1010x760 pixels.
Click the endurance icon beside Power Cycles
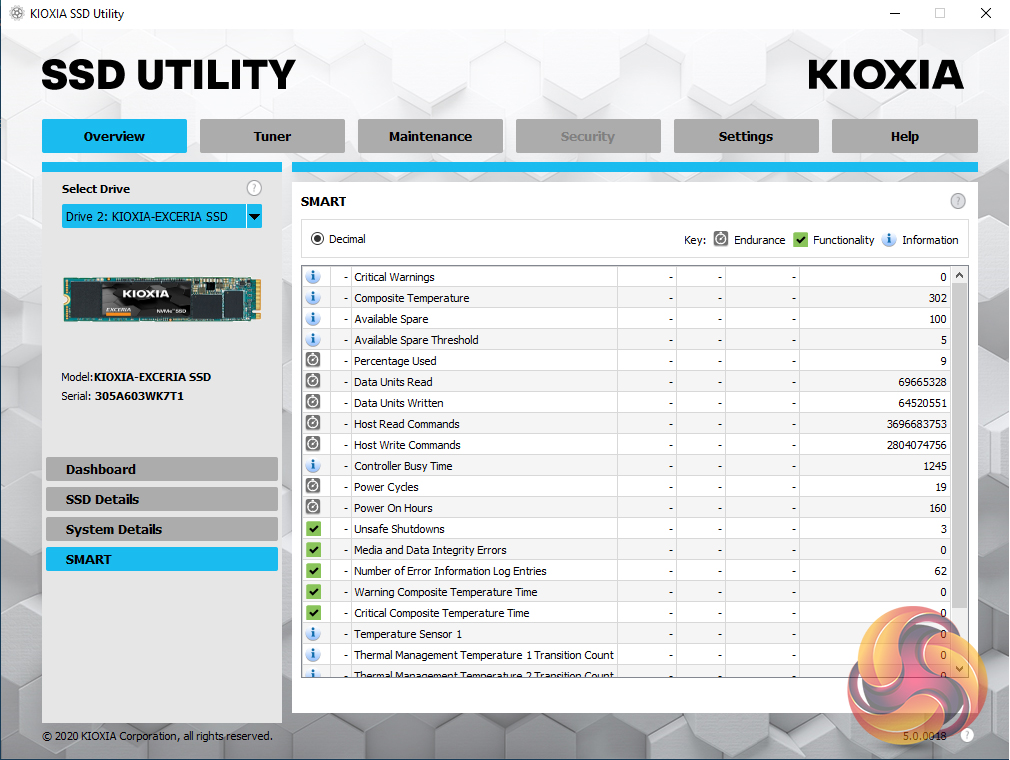pyautogui.click(x=313, y=486)
